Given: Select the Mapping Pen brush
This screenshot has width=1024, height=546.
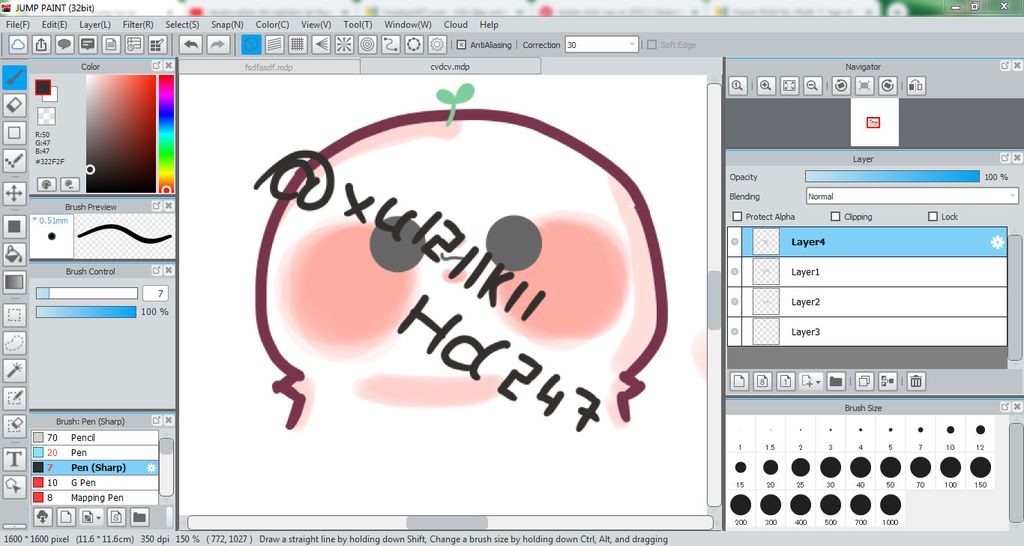Looking at the screenshot, I should pyautogui.click(x=95, y=498).
